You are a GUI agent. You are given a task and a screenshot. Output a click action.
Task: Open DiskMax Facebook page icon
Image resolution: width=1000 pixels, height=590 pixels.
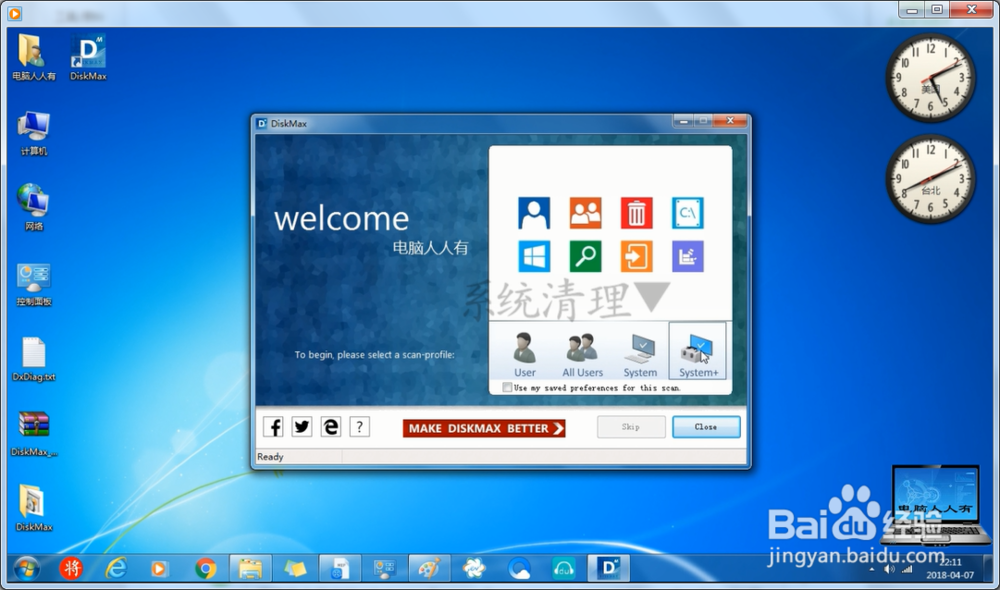click(x=274, y=427)
